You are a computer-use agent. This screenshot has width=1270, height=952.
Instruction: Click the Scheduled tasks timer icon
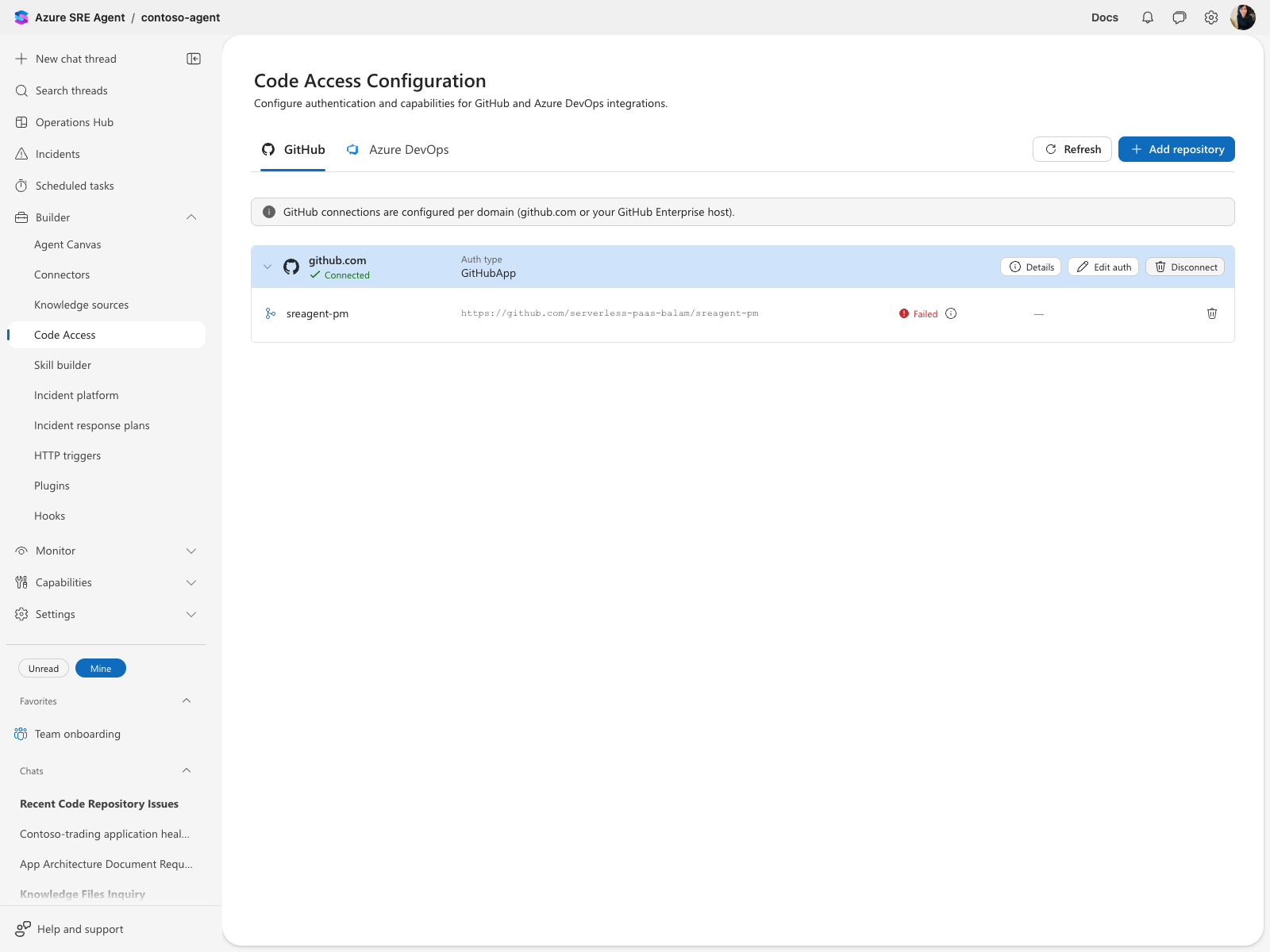tap(21, 186)
